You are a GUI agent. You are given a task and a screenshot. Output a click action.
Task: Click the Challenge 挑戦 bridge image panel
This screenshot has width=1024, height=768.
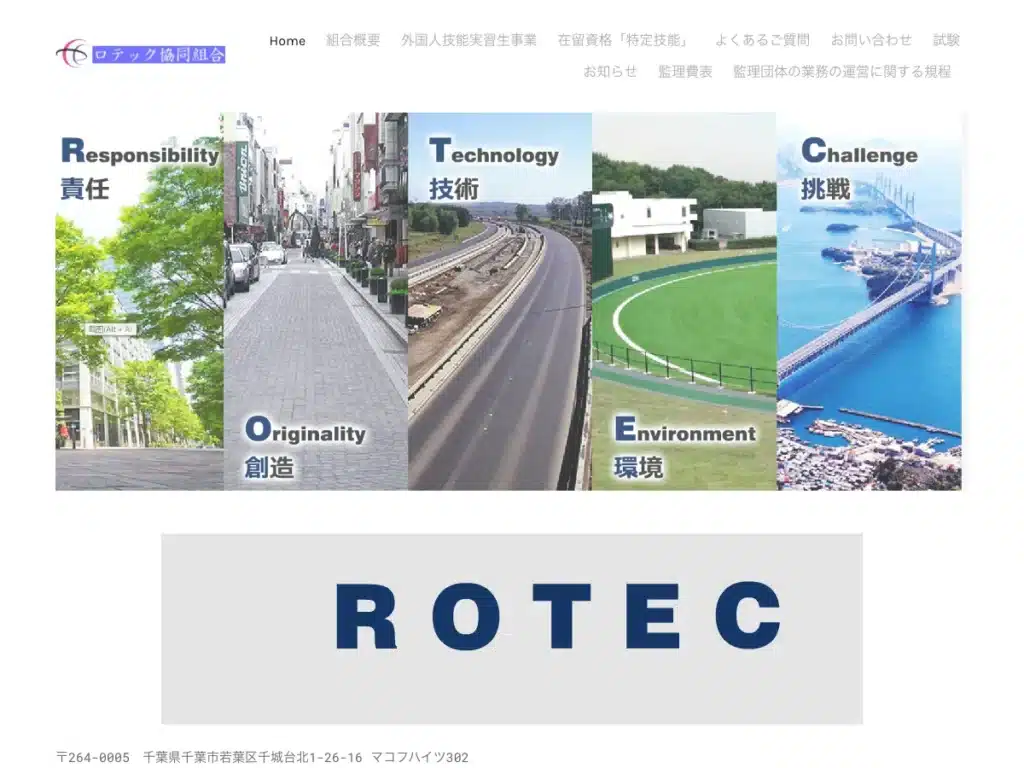(x=869, y=302)
